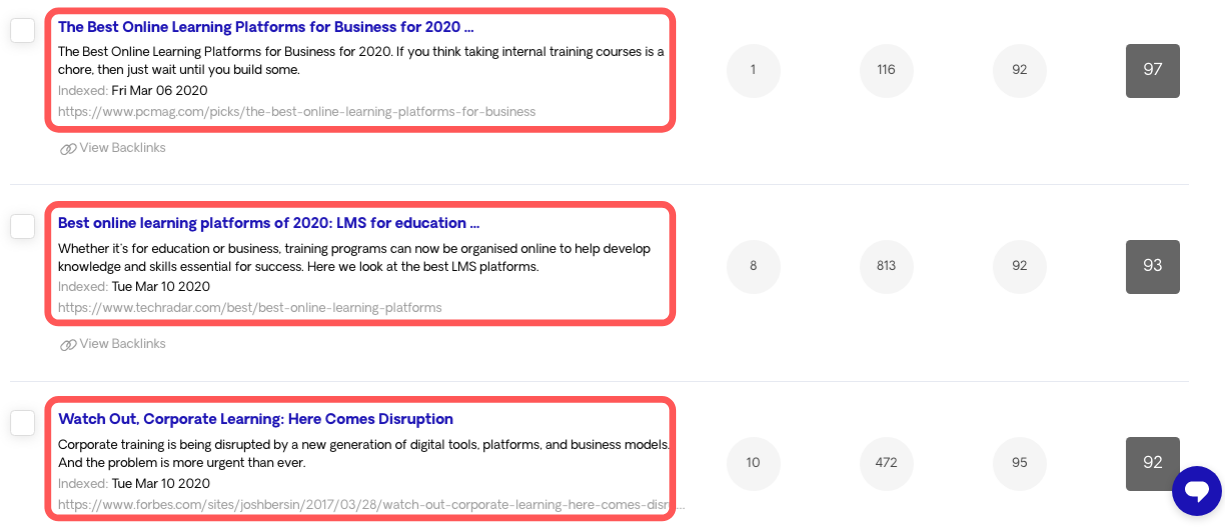This screenshot has height=527, width=1225.
Task: Click the score badge showing 97
Action: 1153,70
